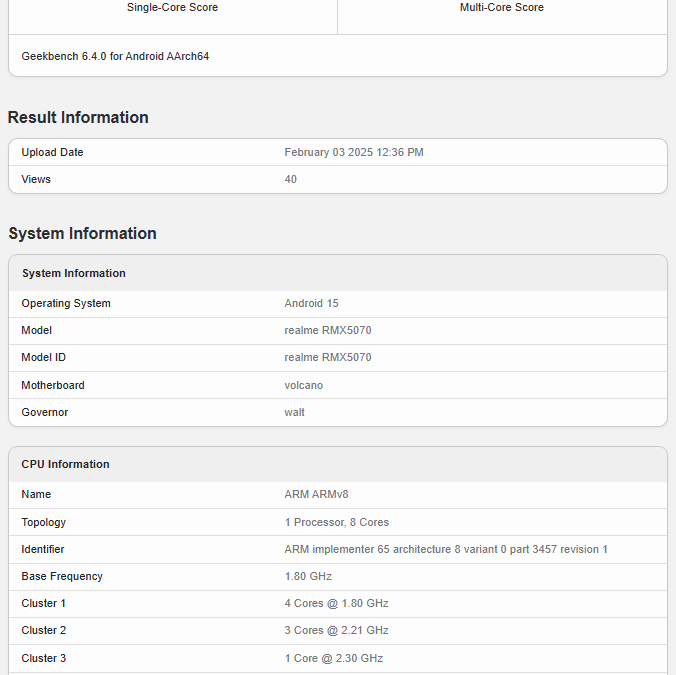Click Cluster 2 value 3 Cores @ 2.21 GHz
This screenshot has height=675, width=676.
point(336,630)
